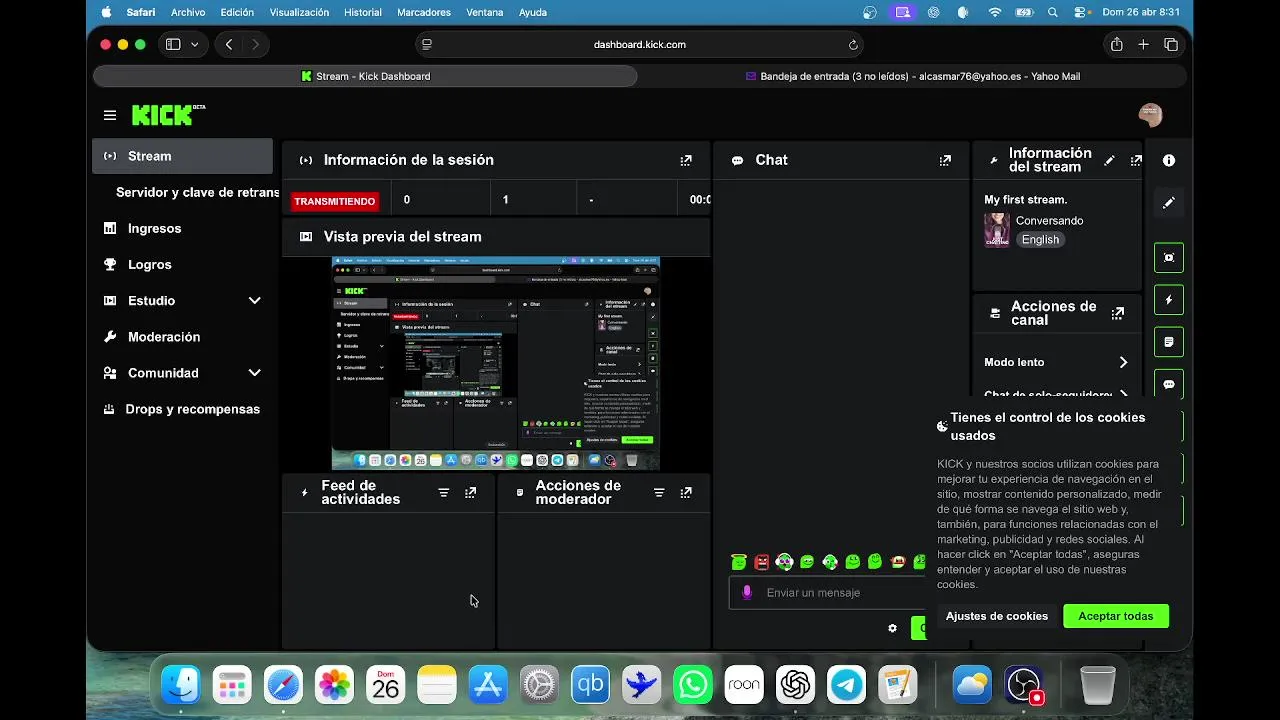
Task: Pop out the Información de la sesión panel
Action: (686, 160)
